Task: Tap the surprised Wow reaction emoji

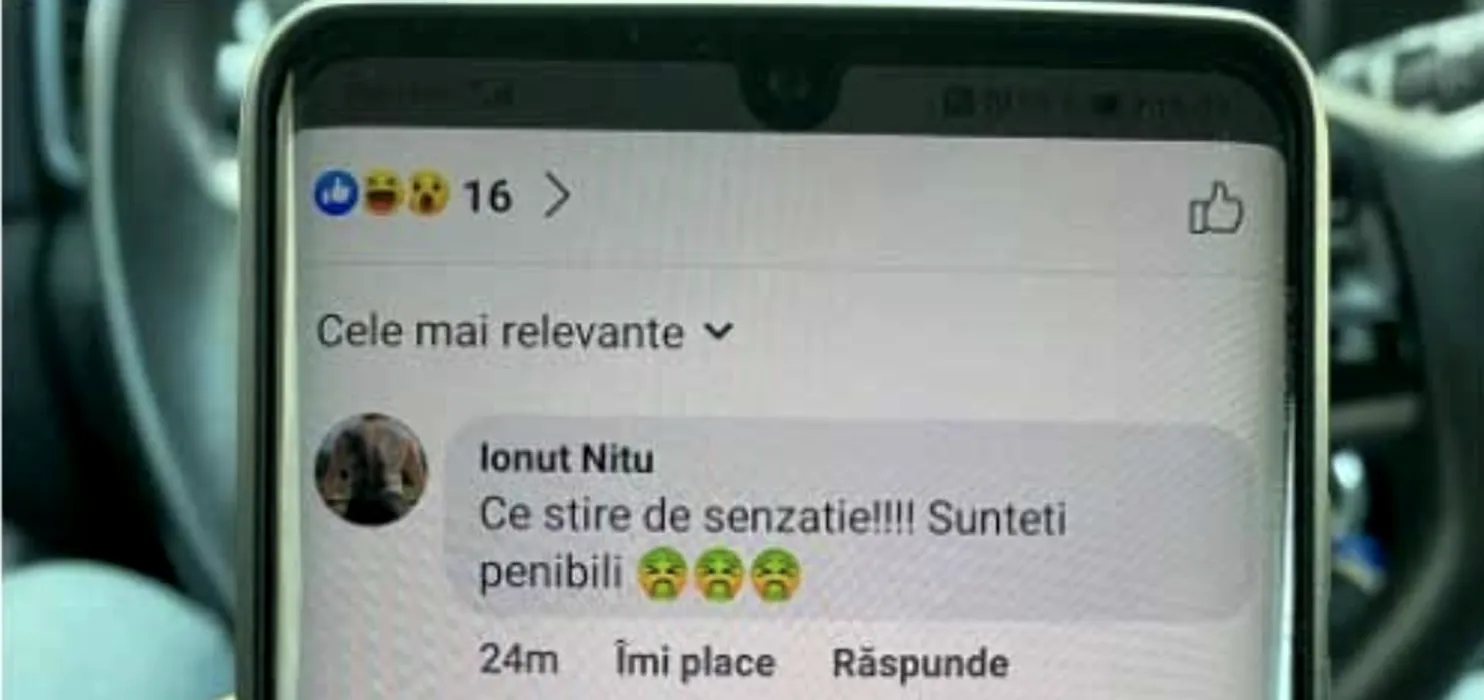Action: (427, 193)
